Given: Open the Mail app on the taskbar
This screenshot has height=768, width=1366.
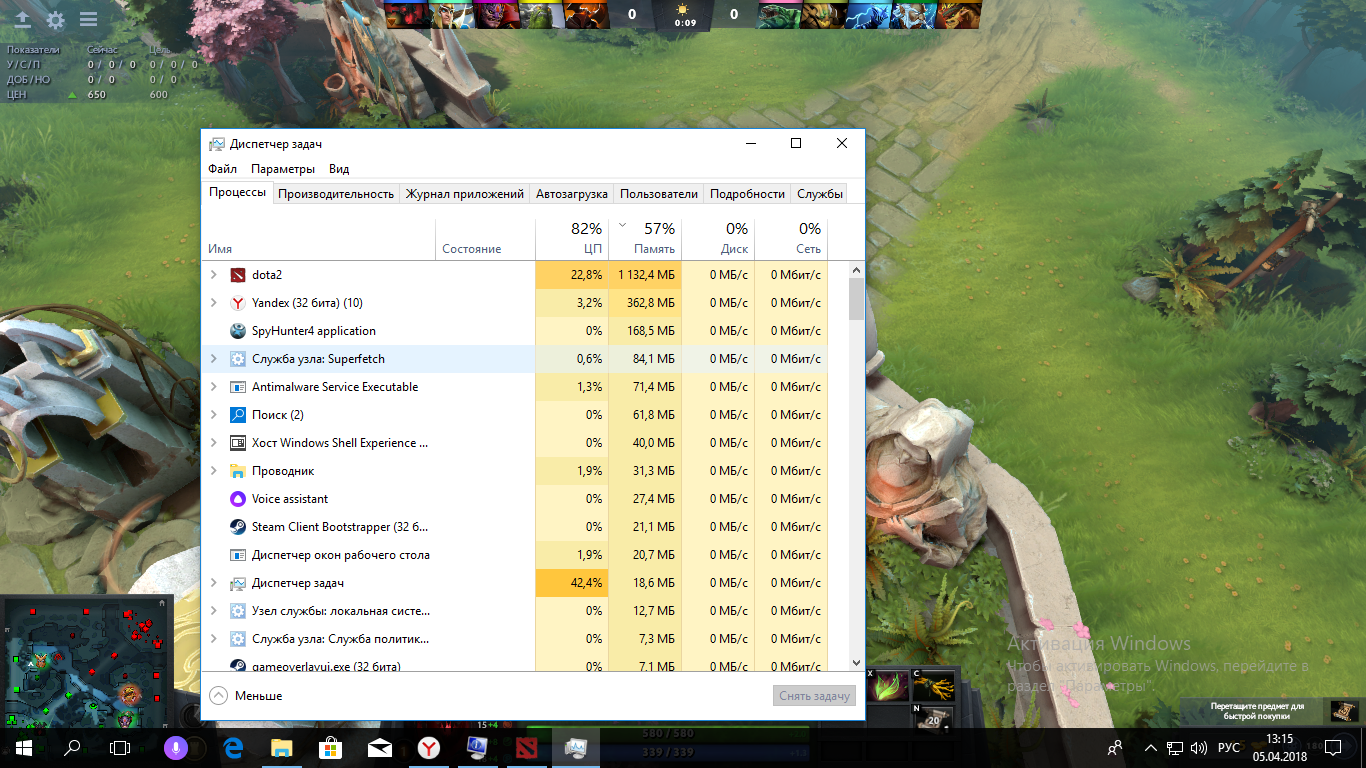Looking at the screenshot, I should tap(379, 748).
